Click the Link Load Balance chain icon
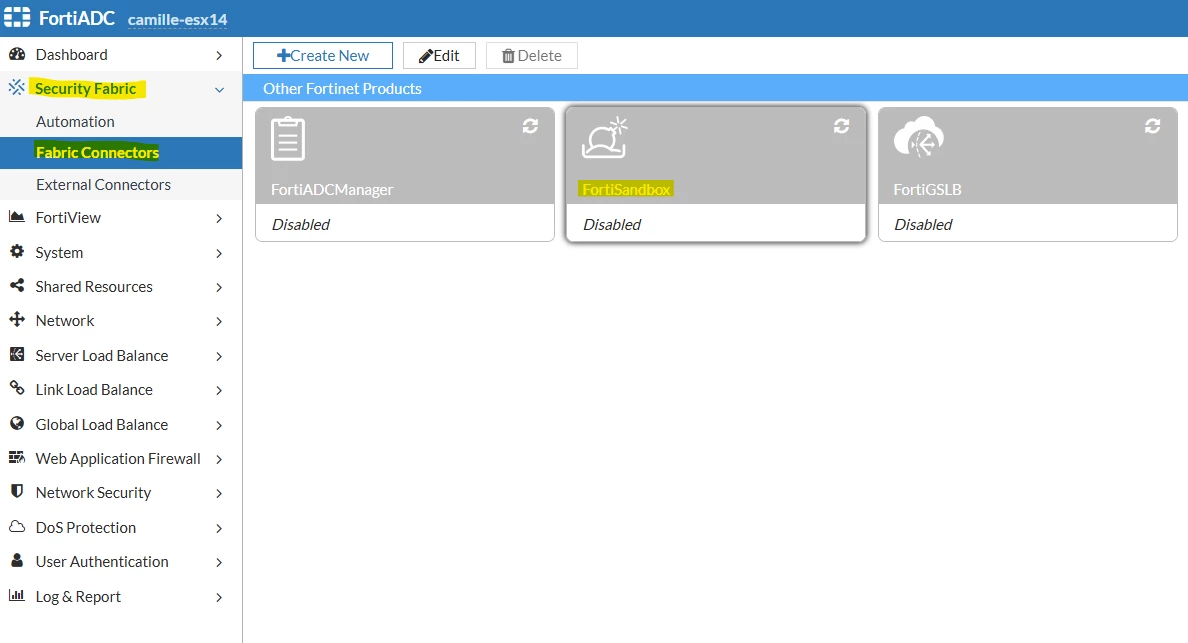The width and height of the screenshot is (1188, 643). 17,388
